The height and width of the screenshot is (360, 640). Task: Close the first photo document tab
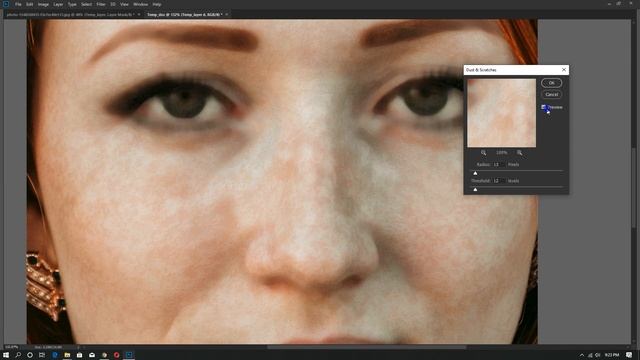tap(139, 14)
